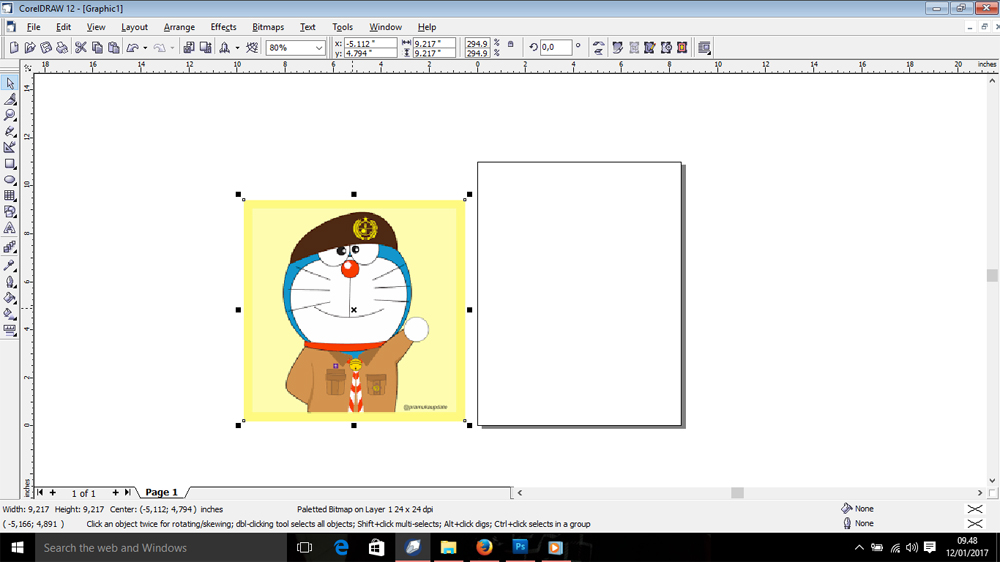
Task: Click the object width input field
Action: pos(434,43)
